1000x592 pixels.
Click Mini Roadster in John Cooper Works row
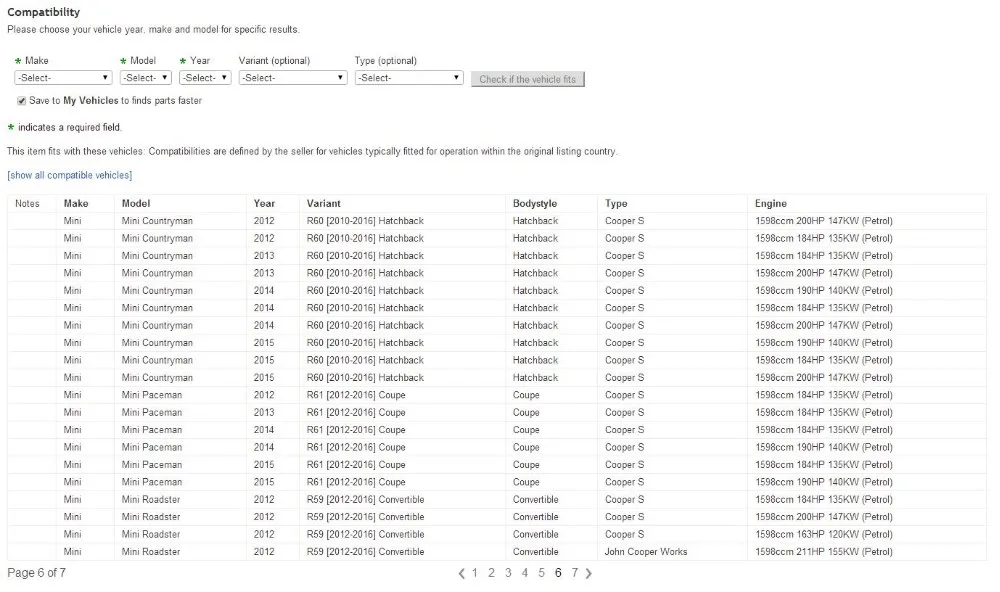click(151, 552)
